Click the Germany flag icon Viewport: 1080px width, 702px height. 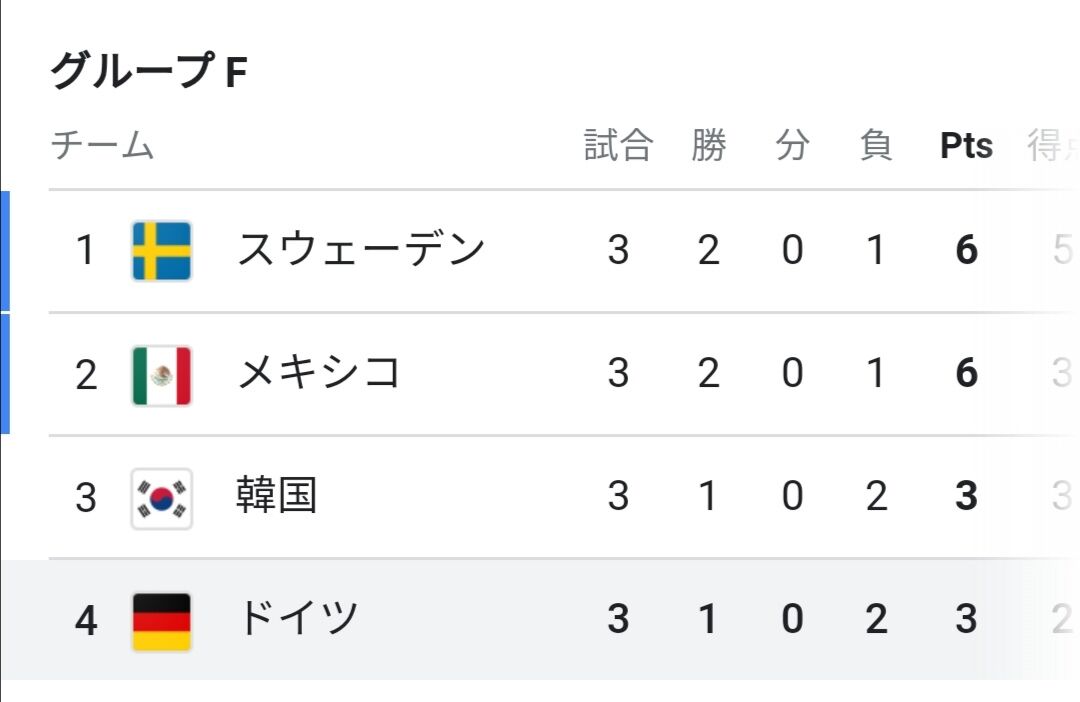[x=161, y=622]
